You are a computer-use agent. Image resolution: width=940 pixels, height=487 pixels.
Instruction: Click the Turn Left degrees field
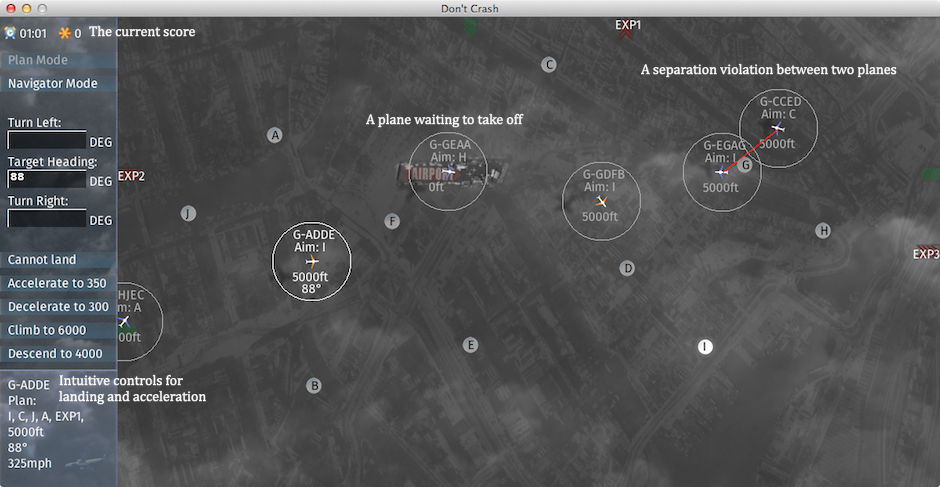tap(46, 140)
